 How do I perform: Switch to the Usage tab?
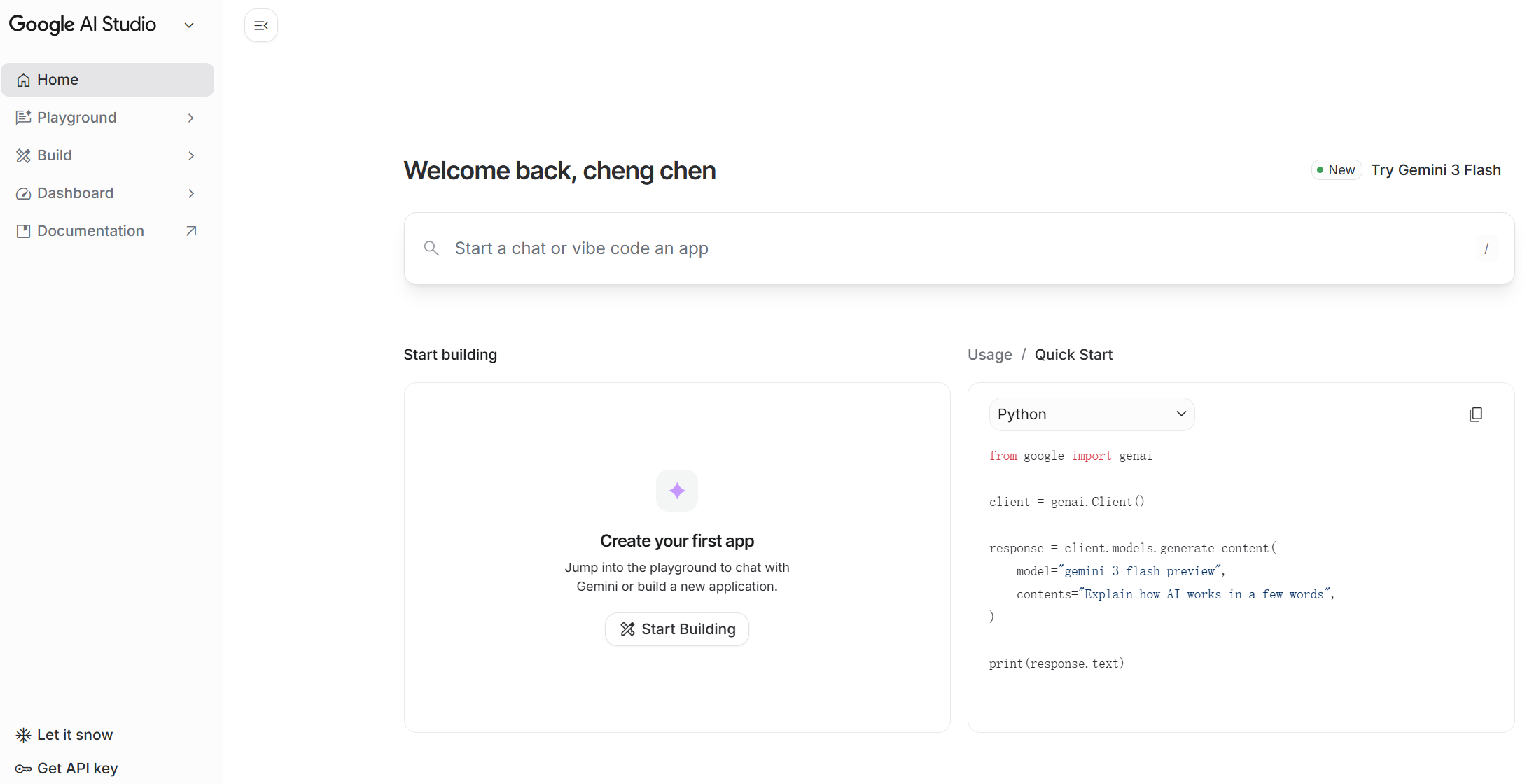click(989, 355)
